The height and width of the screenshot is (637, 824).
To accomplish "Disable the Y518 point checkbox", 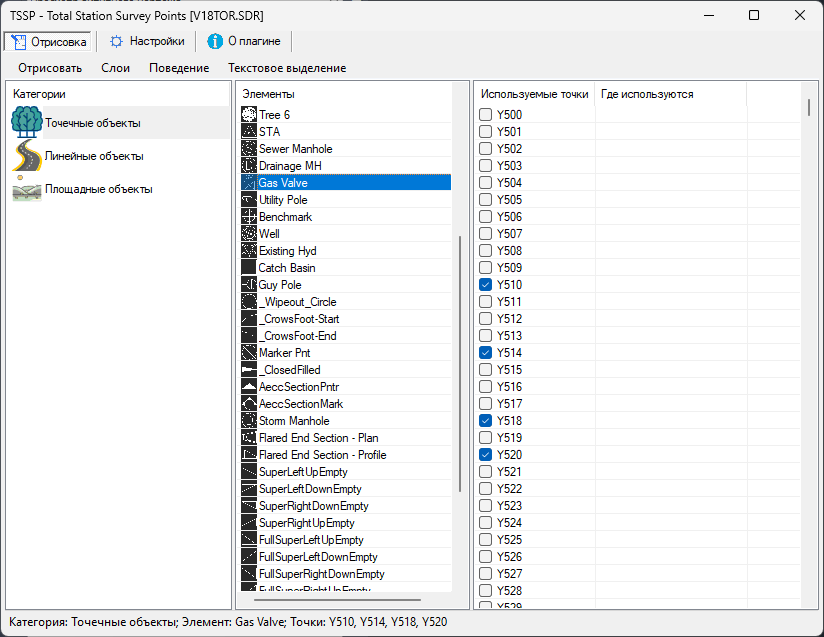I will pos(485,421).
